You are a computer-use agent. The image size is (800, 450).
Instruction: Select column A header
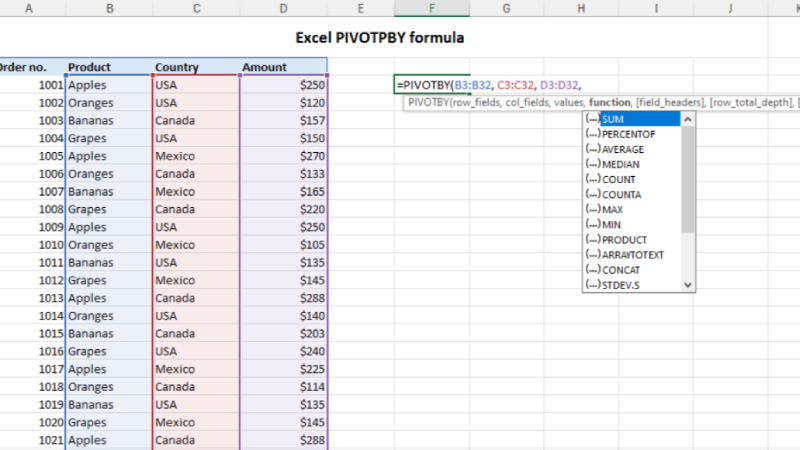pos(29,8)
